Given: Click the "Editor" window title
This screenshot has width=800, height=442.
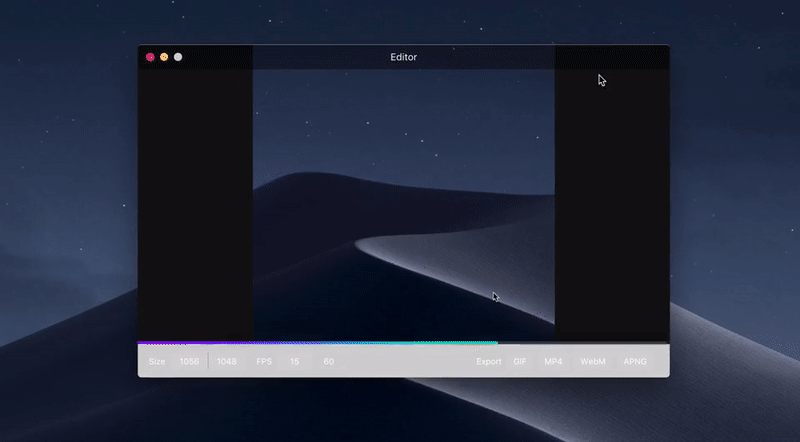Looking at the screenshot, I should click(404, 57).
